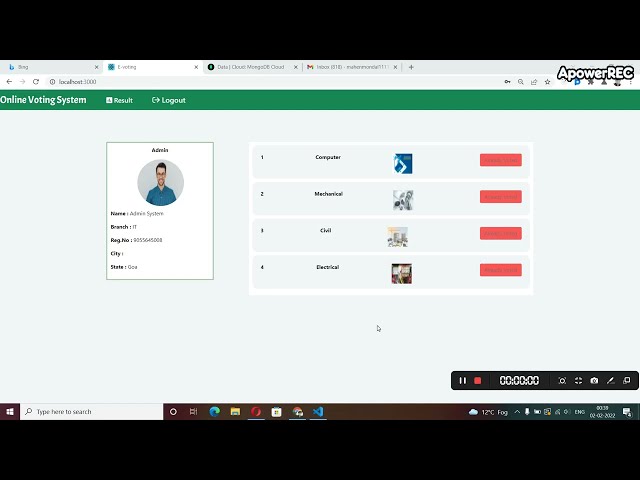Click the zoom magnifier icon in address bar
Screen dimensions: 640x480
tap(521, 82)
